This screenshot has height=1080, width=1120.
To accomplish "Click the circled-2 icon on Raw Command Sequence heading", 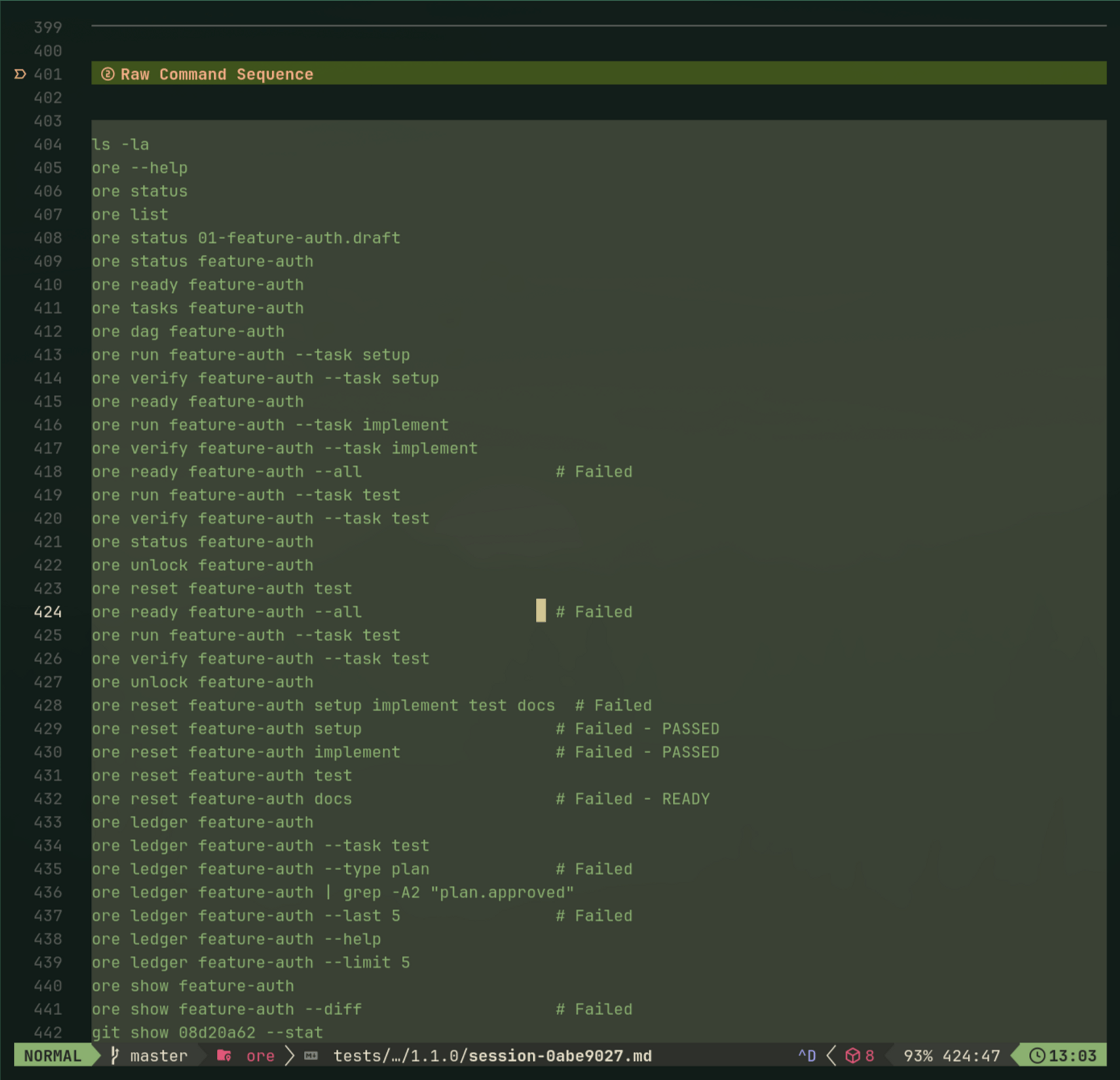I will coord(108,74).
